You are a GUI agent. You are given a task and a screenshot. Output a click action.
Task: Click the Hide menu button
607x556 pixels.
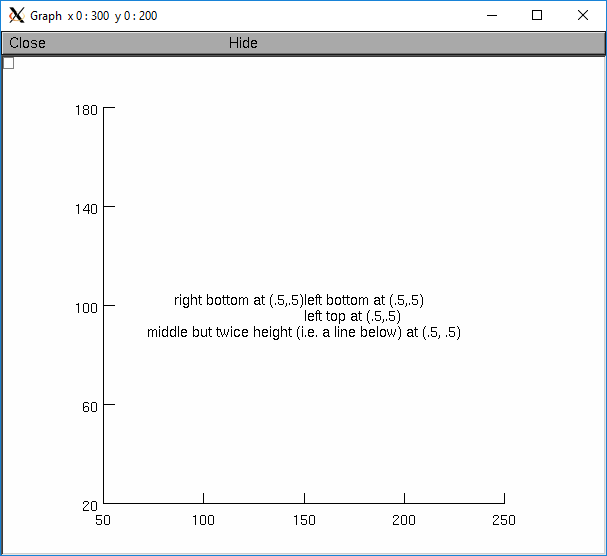pyautogui.click(x=243, y=43)
